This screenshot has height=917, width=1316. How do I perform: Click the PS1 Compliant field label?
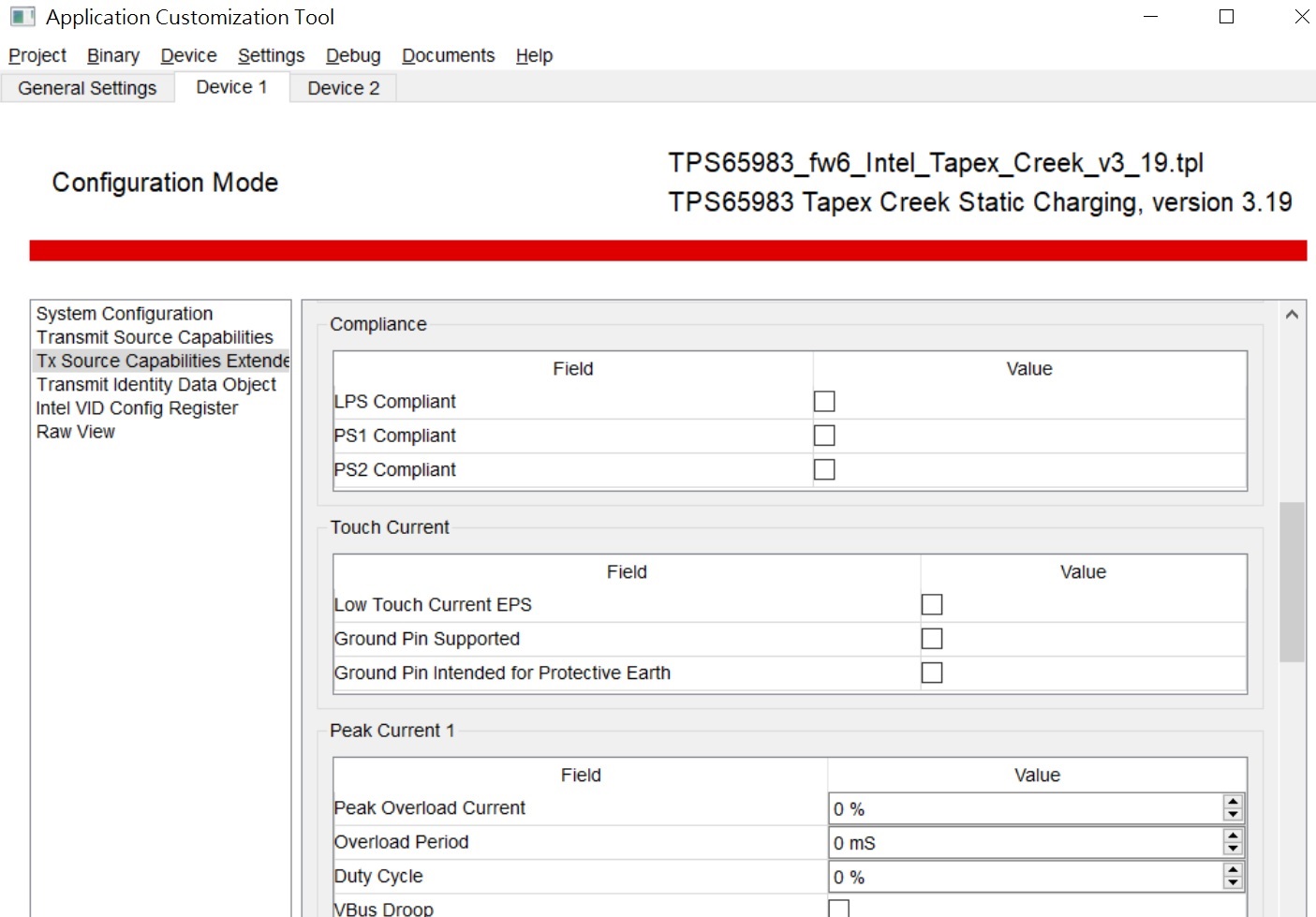395,436
